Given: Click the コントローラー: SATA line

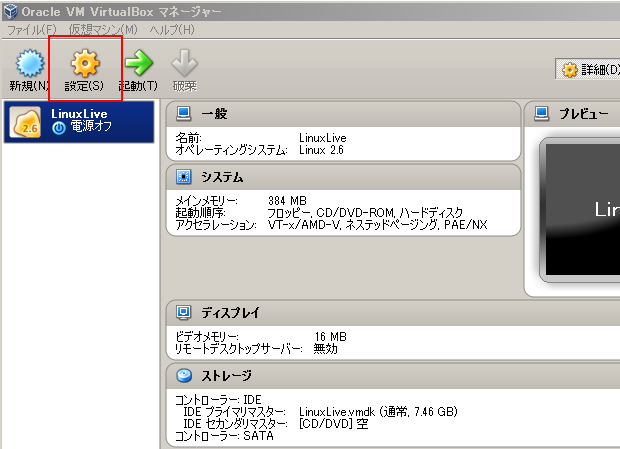Looking at the screenshot, I should point(224,436).
